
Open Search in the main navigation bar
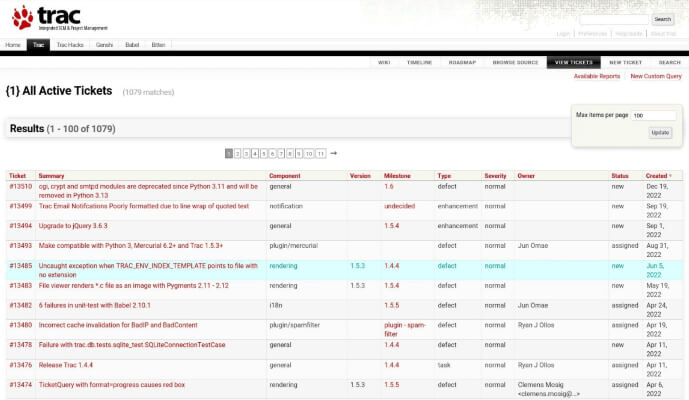[x=669, y=62]
